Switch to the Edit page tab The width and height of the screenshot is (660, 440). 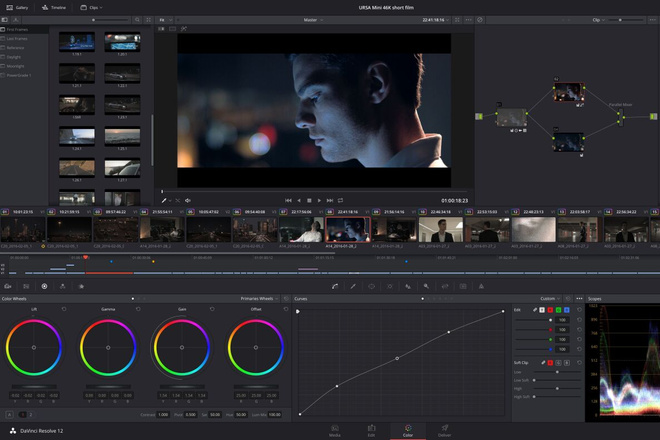pos(371,431)
